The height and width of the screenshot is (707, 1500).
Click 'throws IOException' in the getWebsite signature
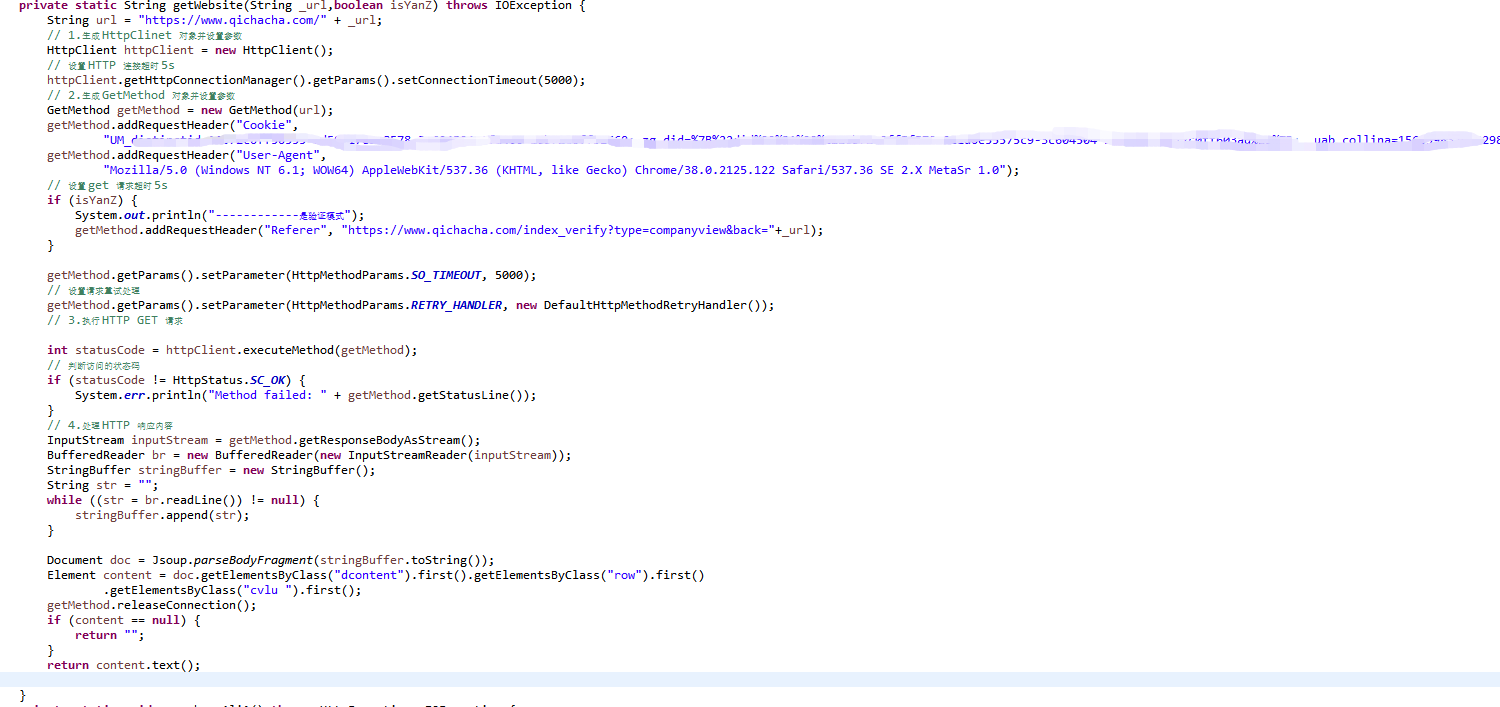(509, 6)
